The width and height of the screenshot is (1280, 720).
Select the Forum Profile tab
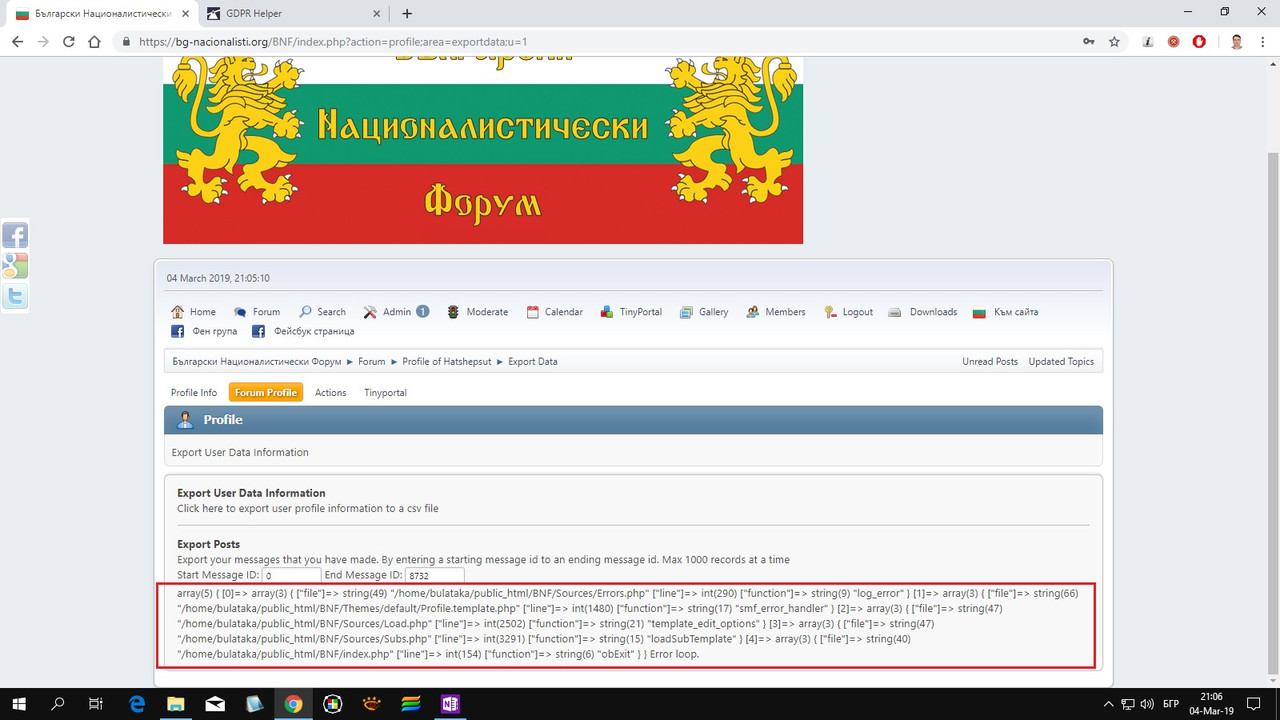tap(266, 393)
